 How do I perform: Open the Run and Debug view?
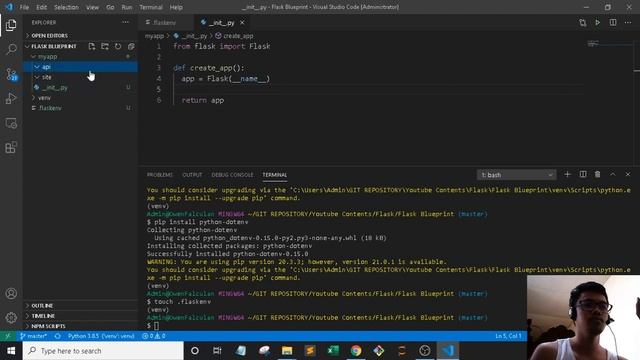click(11, 98)
